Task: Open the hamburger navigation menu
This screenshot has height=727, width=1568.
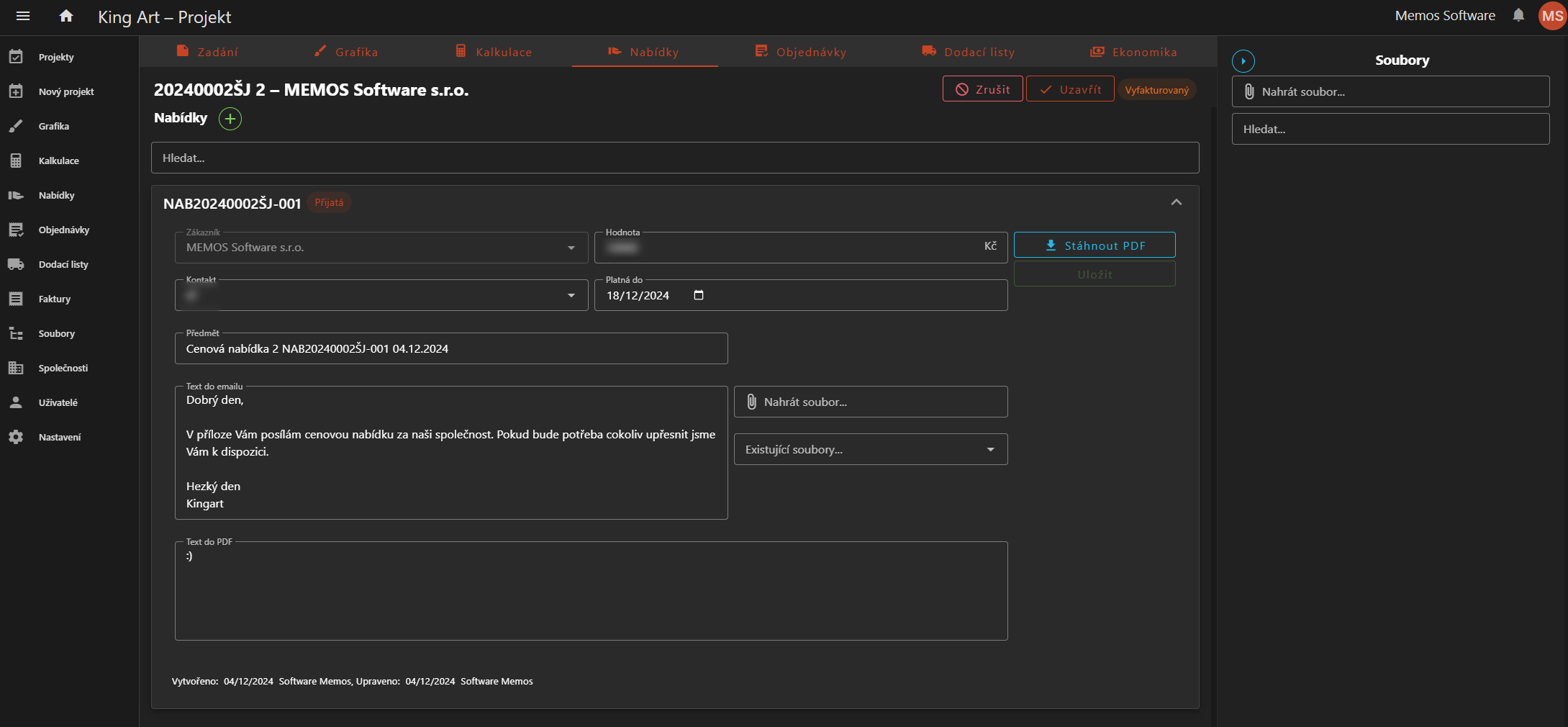Action: (x=23, y=16)
